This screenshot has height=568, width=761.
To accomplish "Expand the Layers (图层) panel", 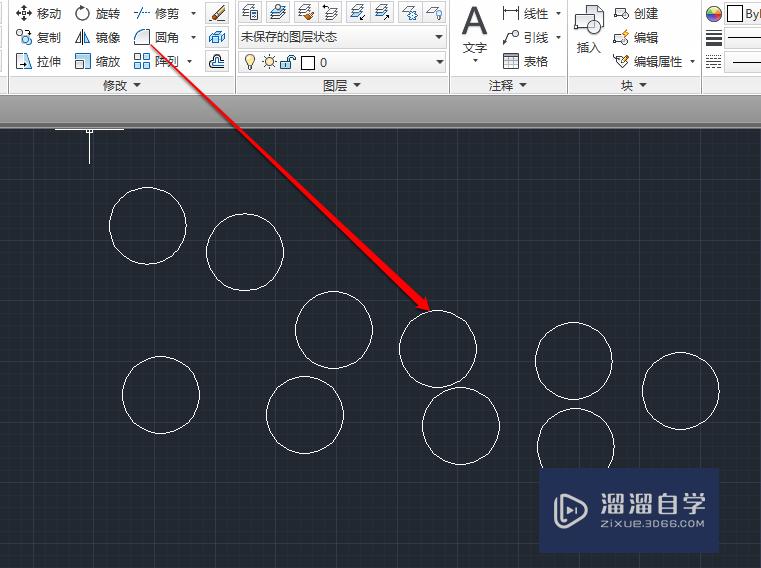I will coord(342,85).
